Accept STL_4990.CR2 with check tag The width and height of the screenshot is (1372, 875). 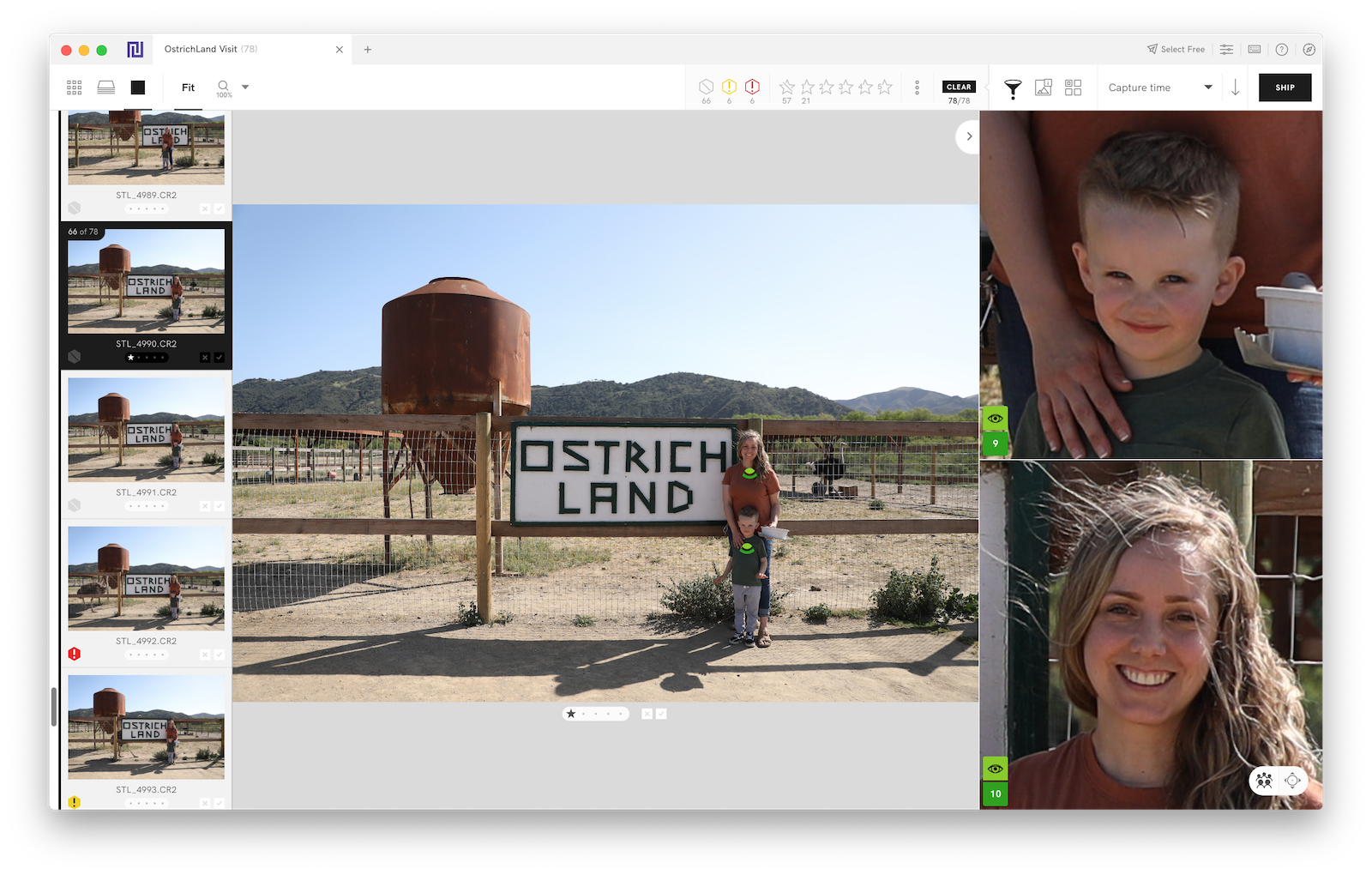220,358
